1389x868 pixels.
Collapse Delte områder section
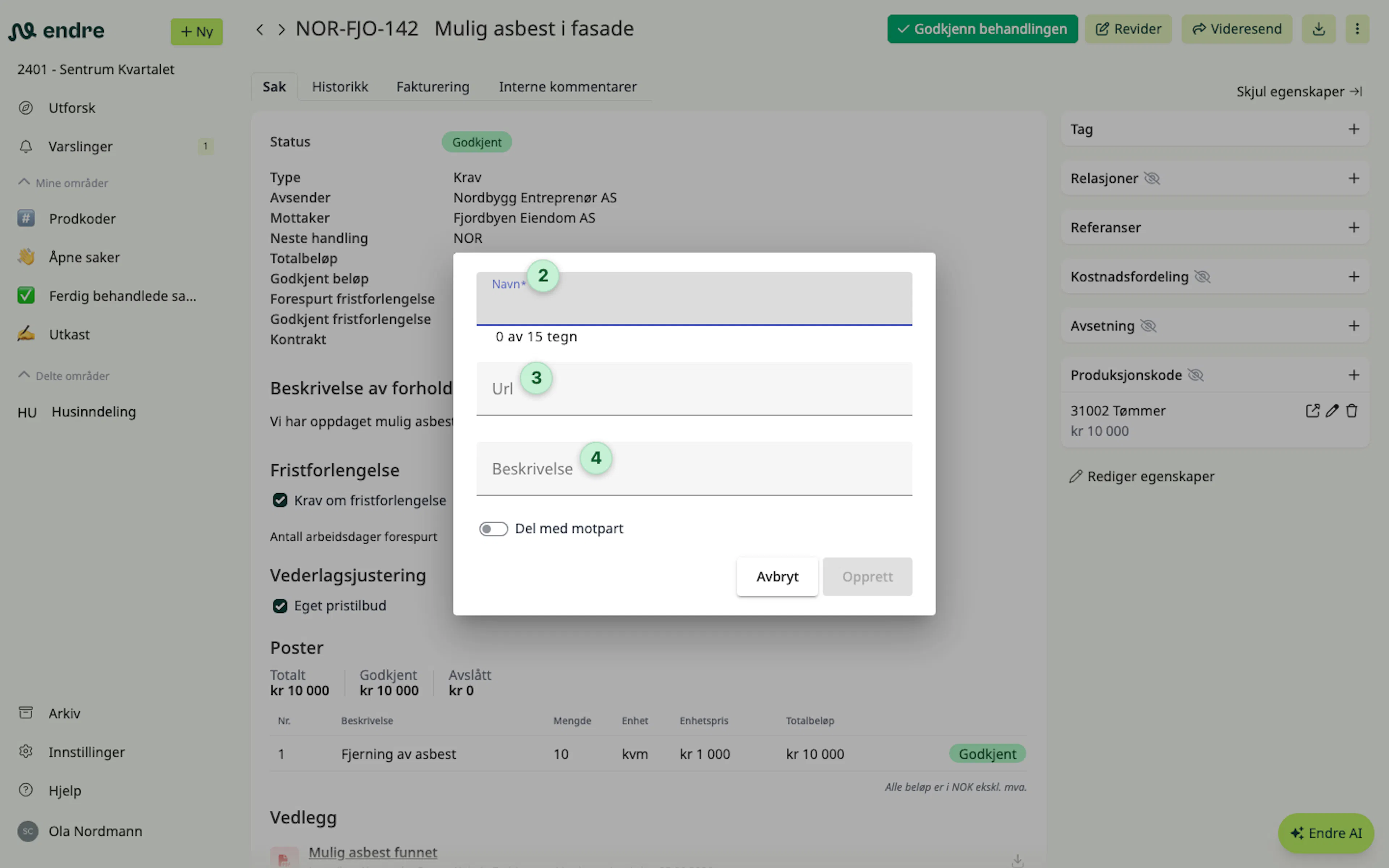pyautogui.click(x=63, y=375)
